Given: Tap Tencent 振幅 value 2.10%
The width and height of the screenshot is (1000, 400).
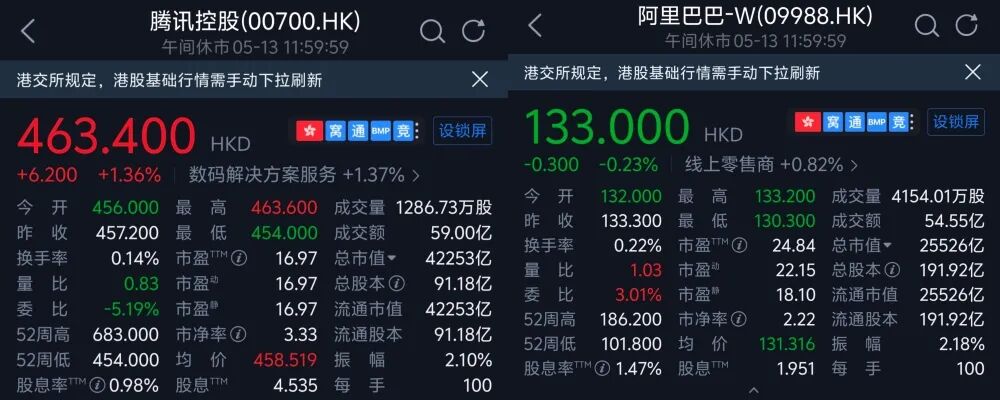Looking at the screenshot, I should pyautogui.click(x=467, y=360).
